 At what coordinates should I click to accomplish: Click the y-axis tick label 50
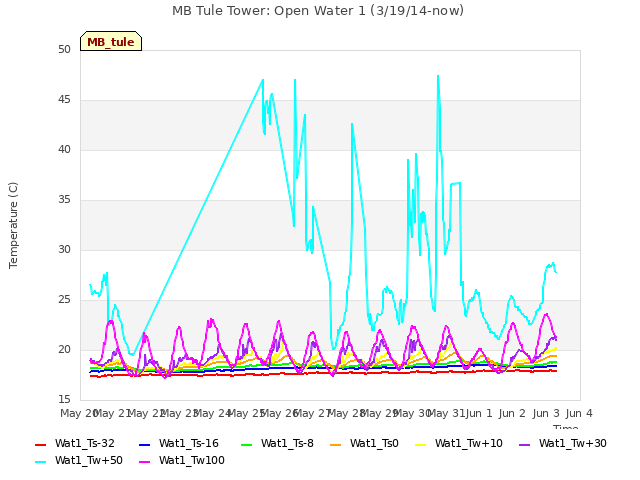(64, 50)
